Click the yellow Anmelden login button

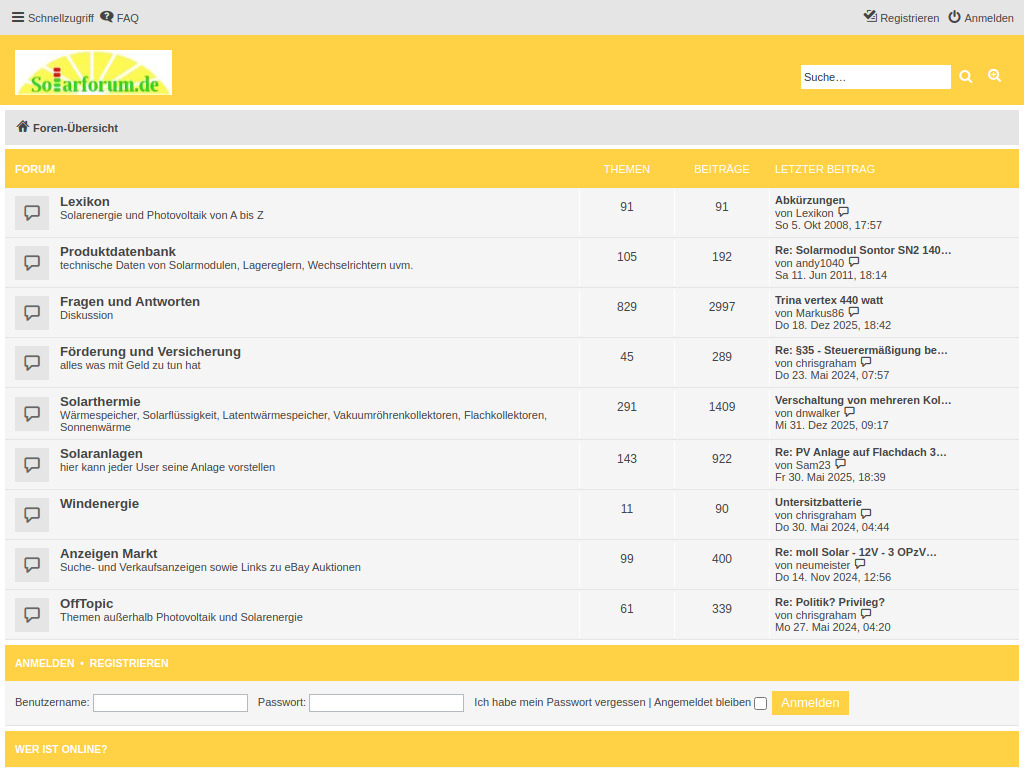(810, 703)
